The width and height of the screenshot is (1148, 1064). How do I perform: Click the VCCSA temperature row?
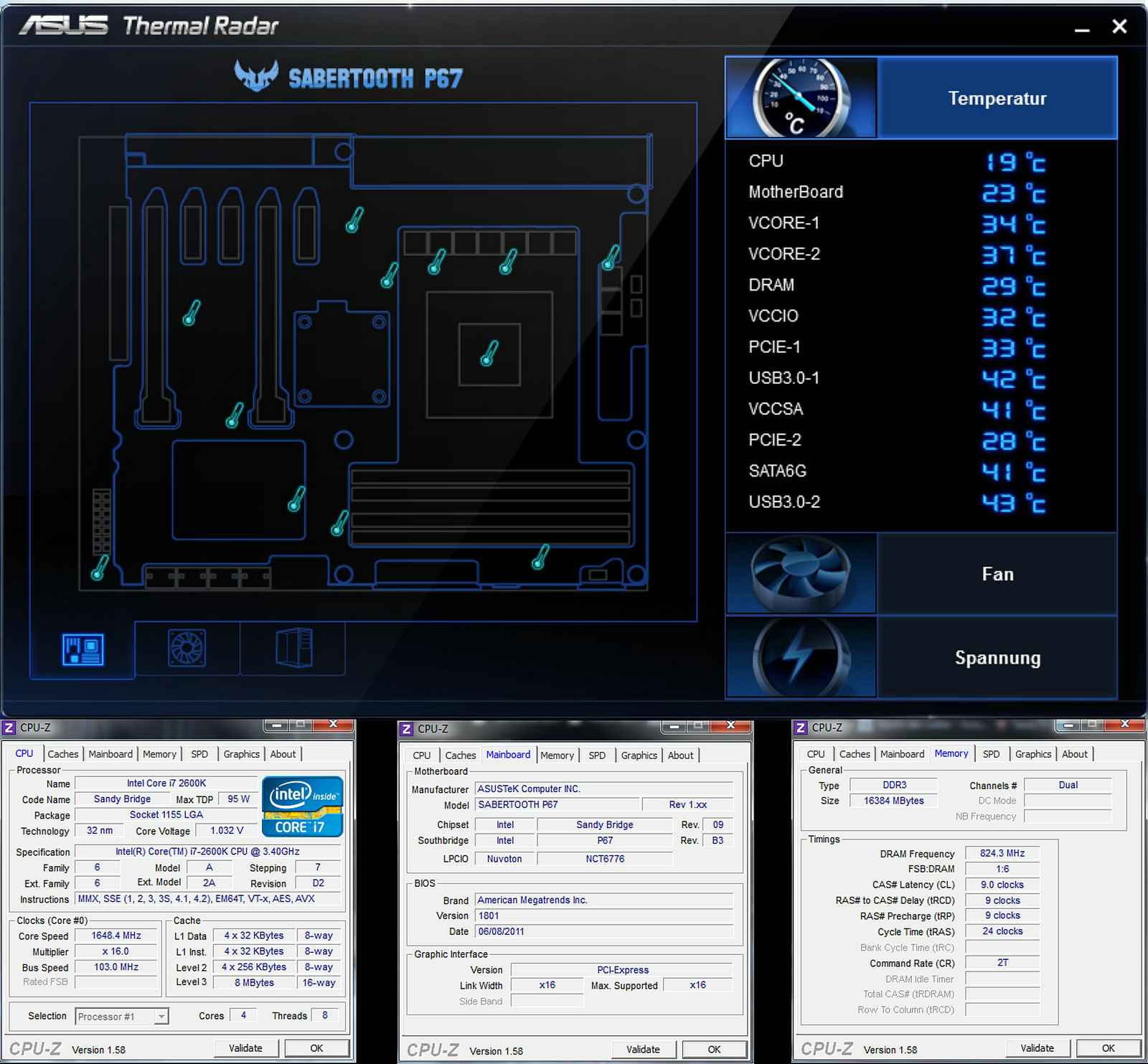pos(897,409)
